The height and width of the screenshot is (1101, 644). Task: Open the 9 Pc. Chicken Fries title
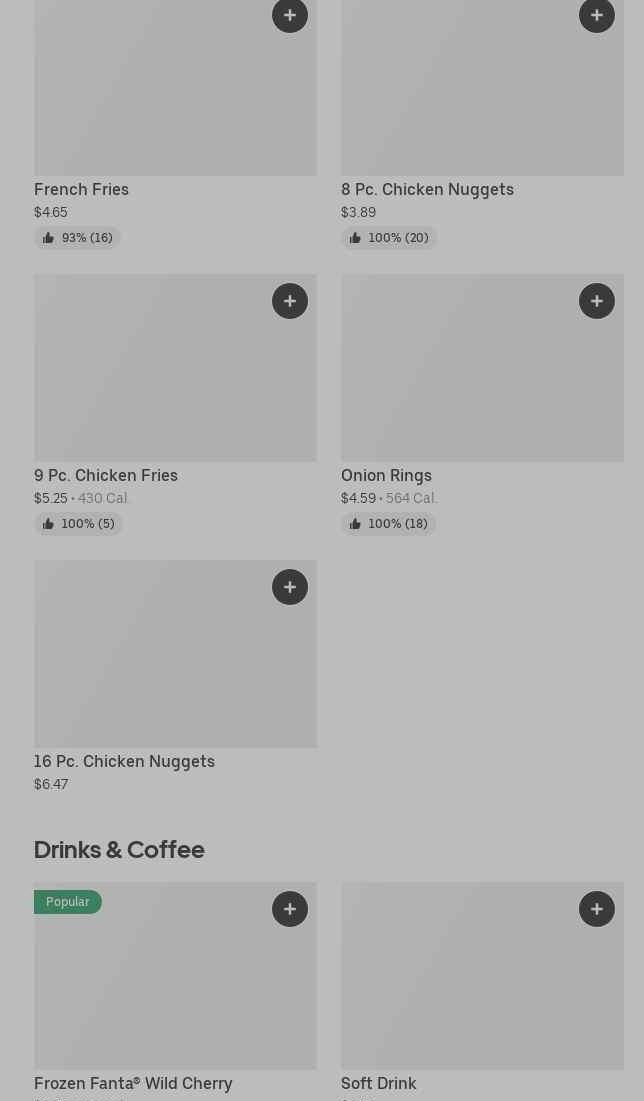pos(106,475)
